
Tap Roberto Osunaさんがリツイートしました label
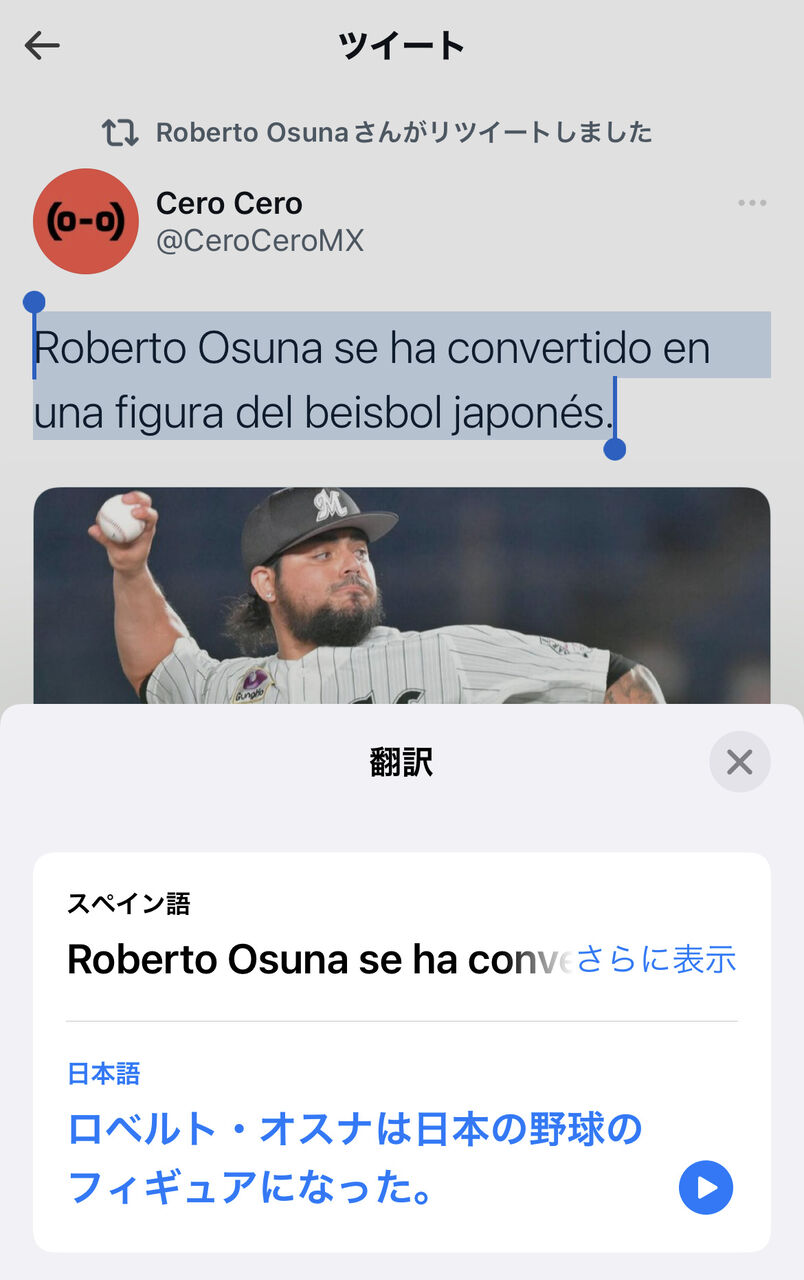tap(404, 132)
